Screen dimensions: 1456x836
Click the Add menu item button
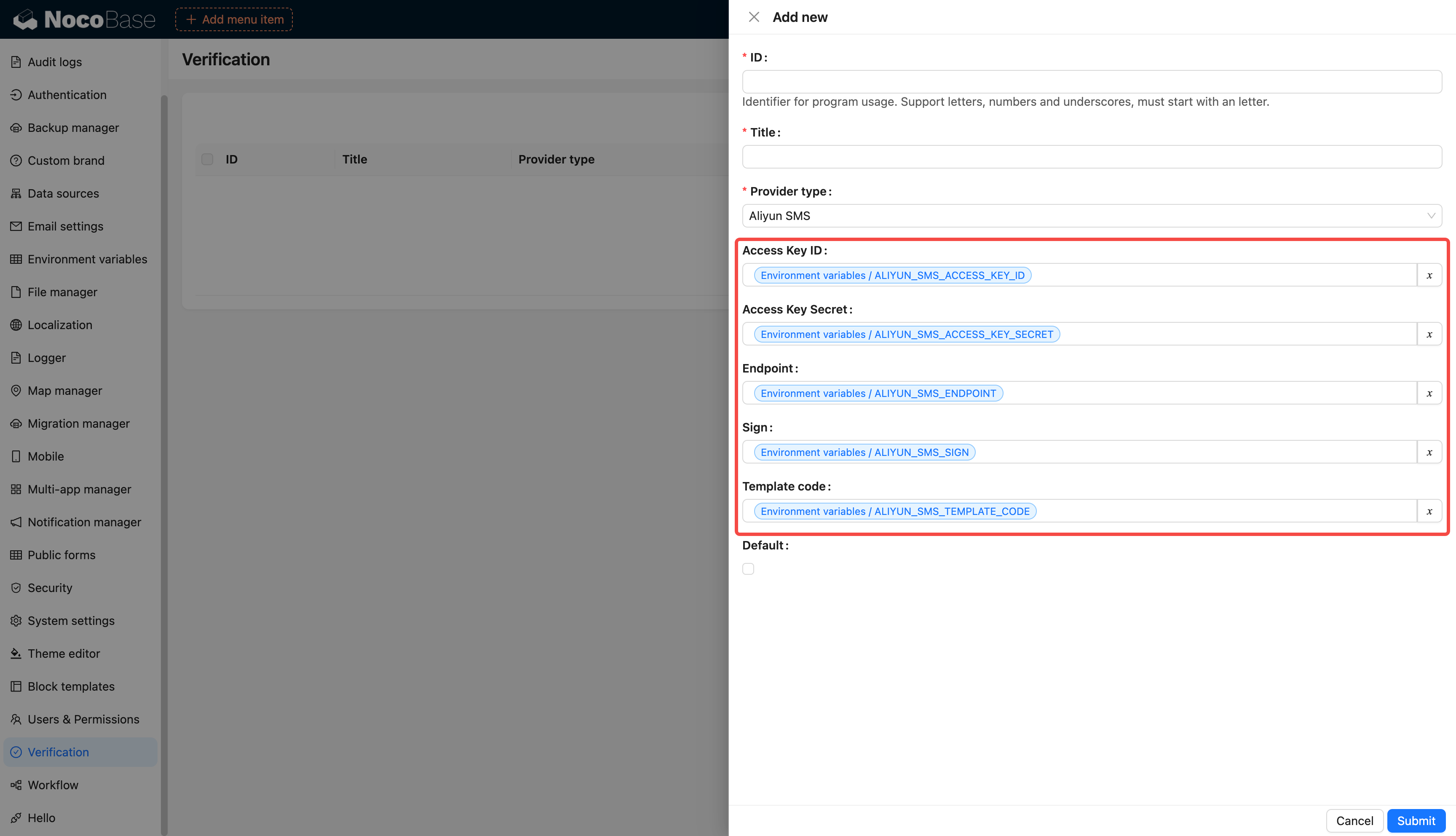click(234, 19)
